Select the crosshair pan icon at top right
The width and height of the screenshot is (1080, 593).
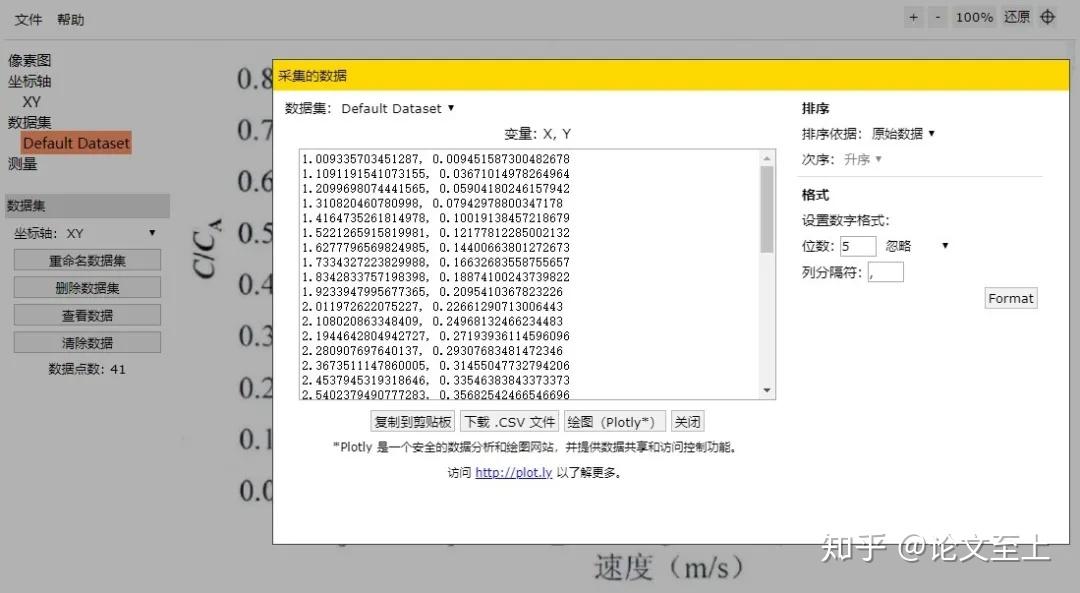coord(1048,17)
